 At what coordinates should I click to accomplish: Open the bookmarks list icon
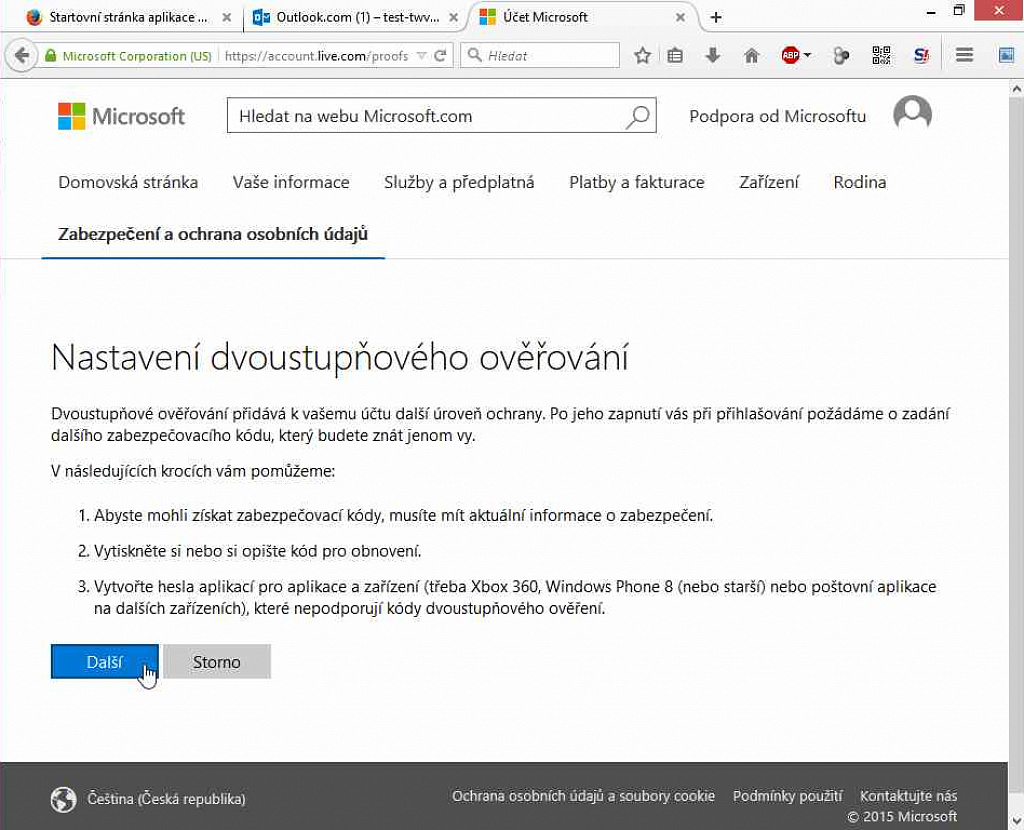click(x=675, y=56)
